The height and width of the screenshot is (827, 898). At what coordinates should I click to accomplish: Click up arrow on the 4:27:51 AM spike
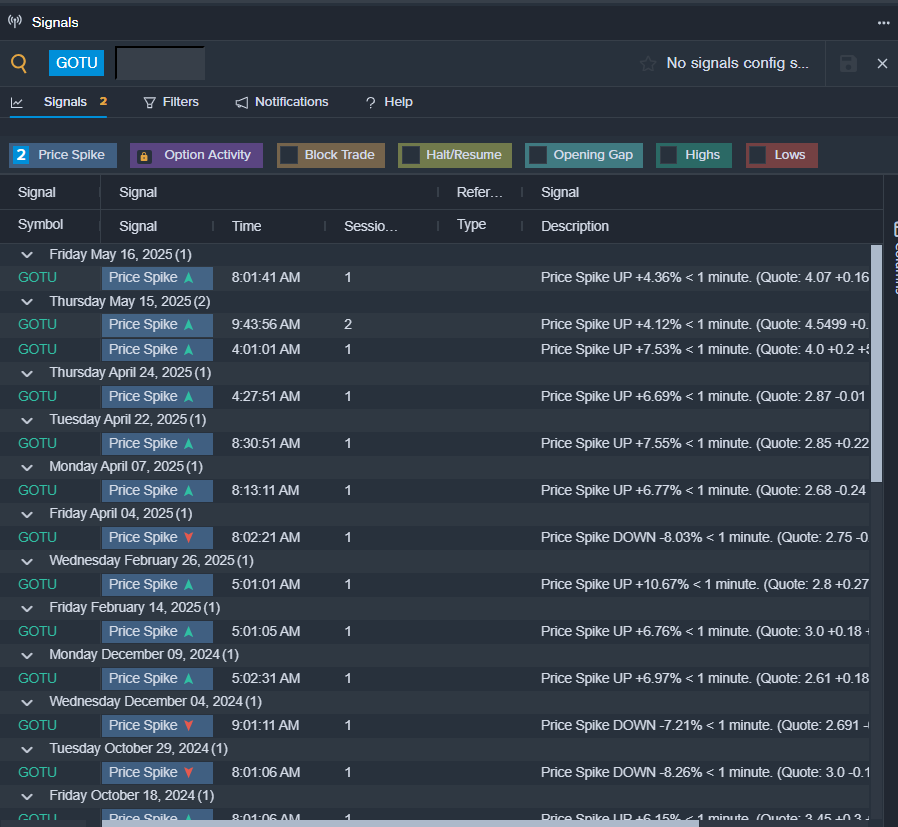tap(188, 397)
